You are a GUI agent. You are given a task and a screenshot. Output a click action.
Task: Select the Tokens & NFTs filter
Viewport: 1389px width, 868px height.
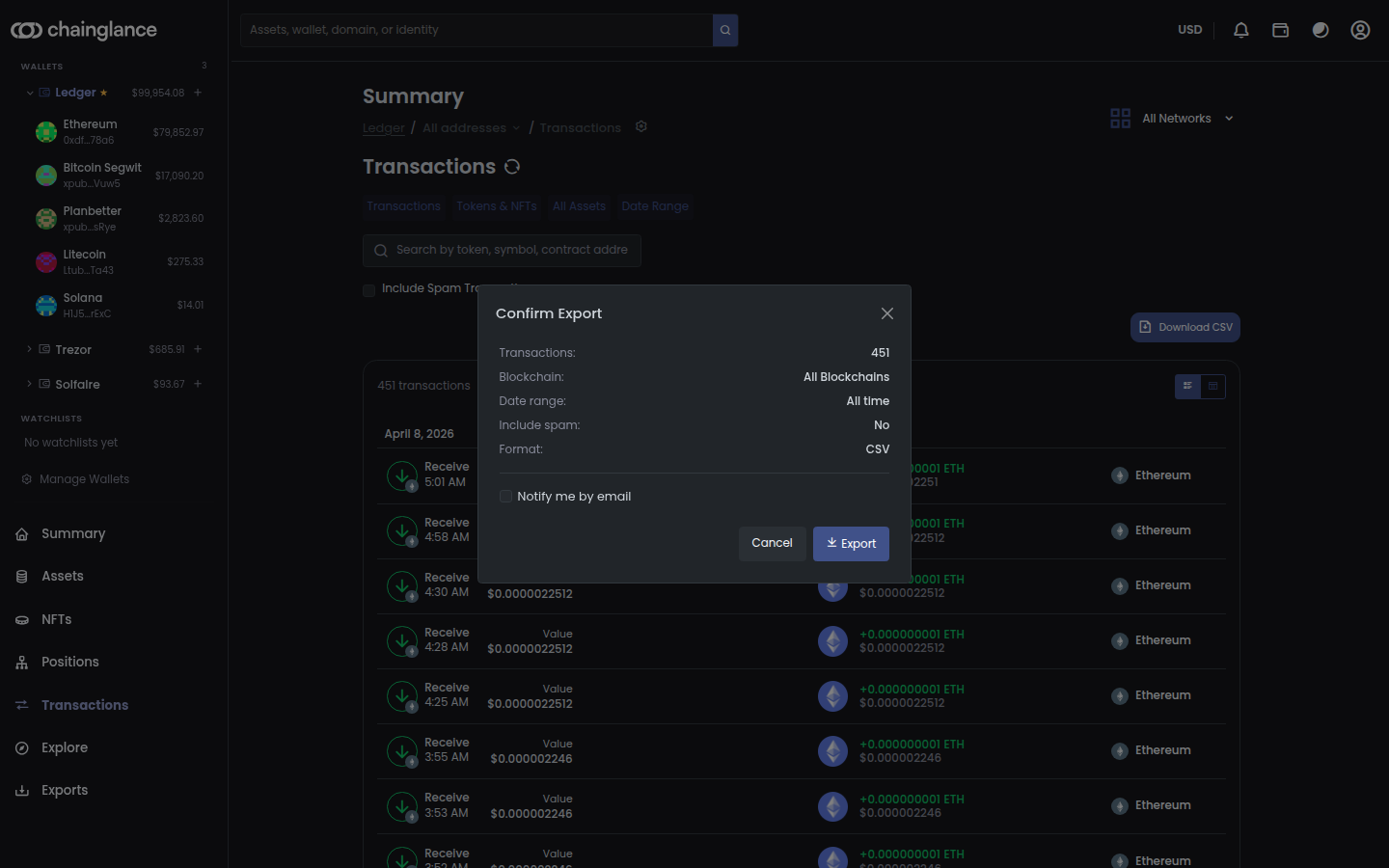(497, 206)
